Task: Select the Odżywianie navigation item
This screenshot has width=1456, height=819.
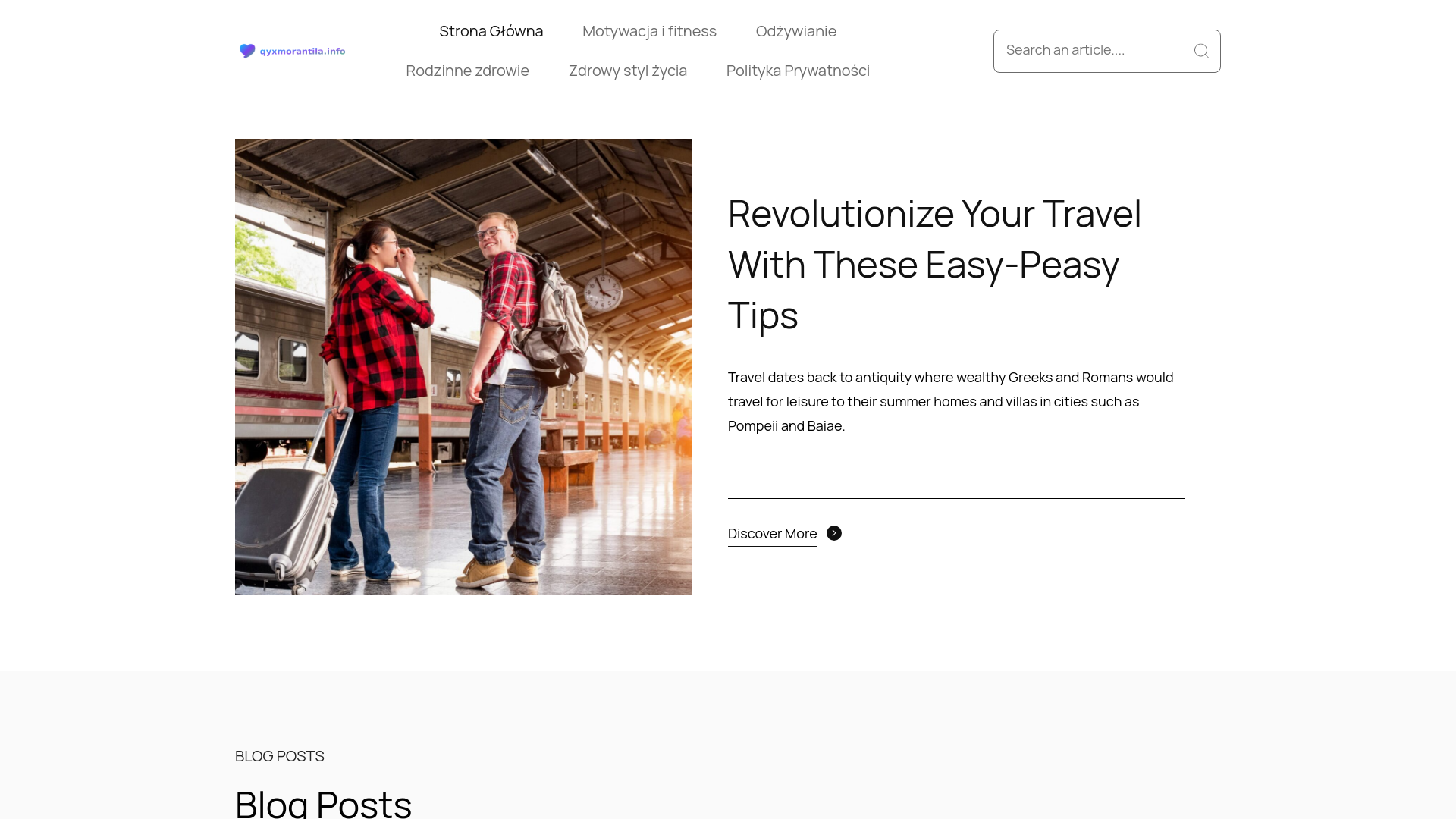Action: 796,31
